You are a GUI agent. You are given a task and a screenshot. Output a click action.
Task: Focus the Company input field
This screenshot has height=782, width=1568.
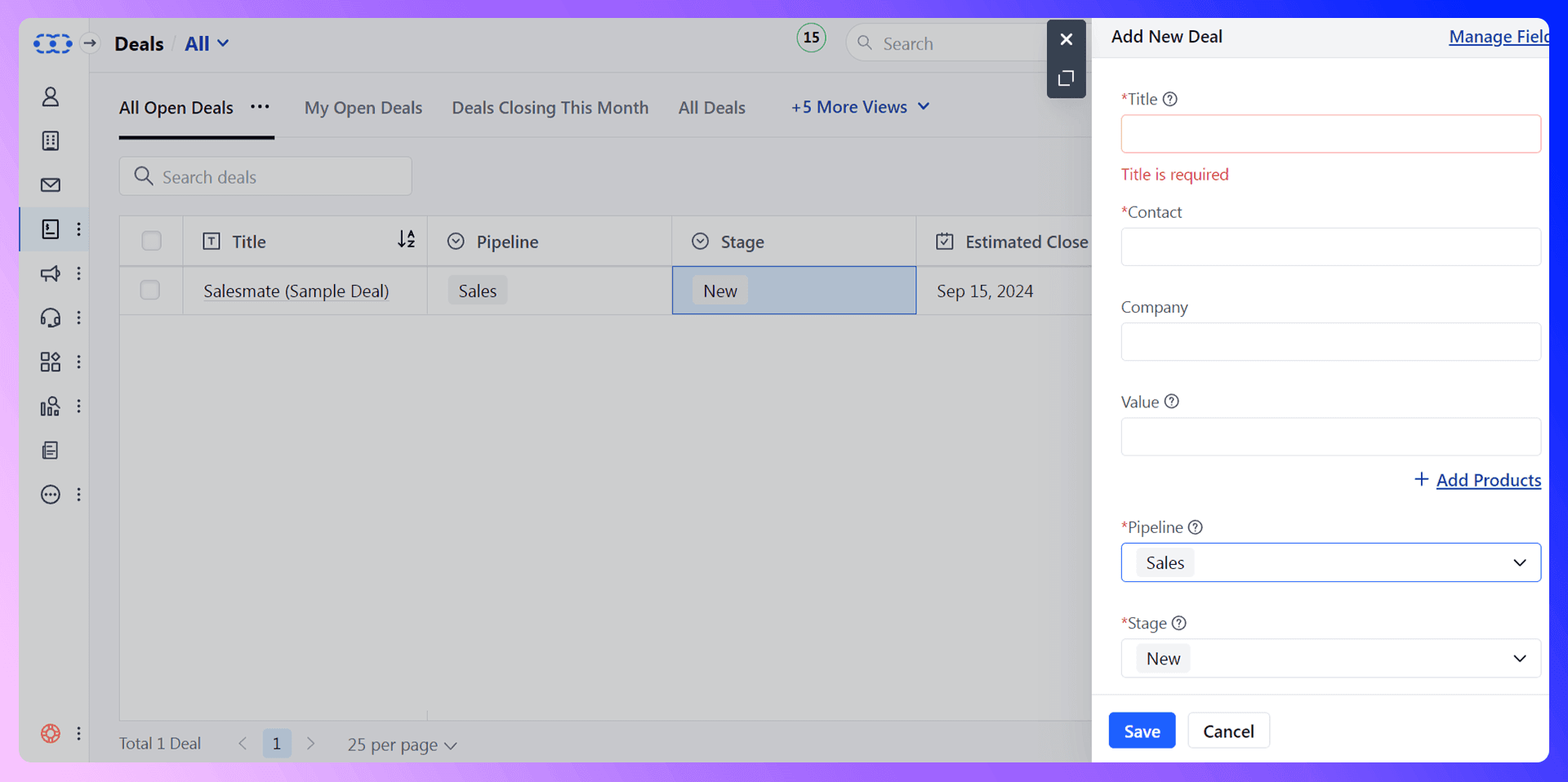pos(1330,341)
